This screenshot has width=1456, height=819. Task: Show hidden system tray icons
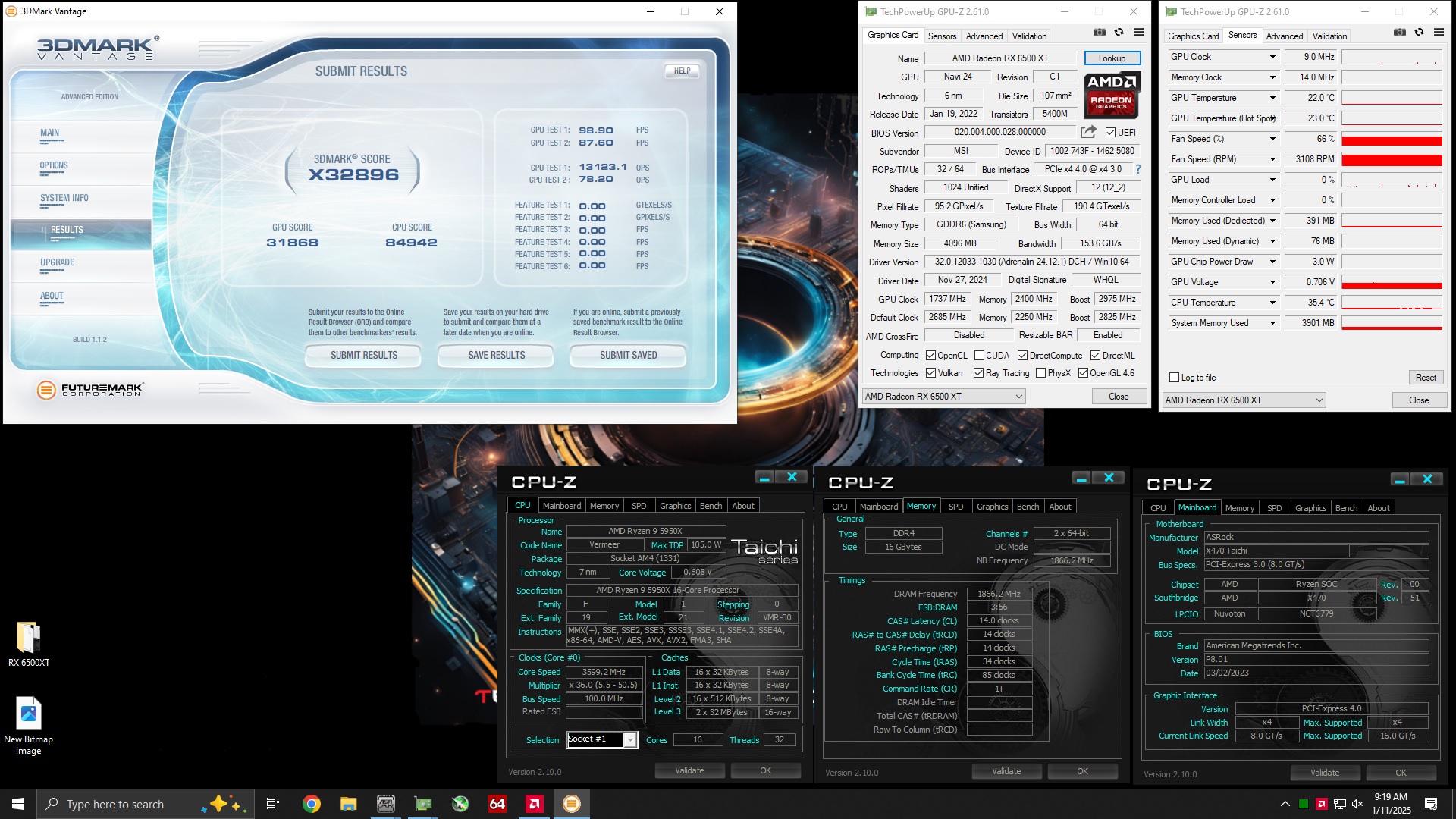[x=1285, y=804]
